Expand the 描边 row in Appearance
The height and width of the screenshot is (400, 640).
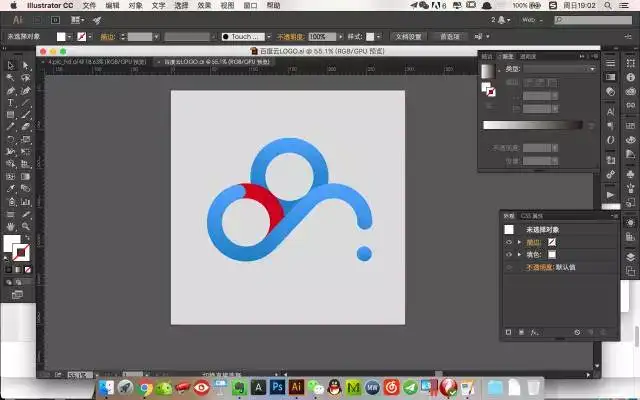pyautogui.click(x=519, y=242)
